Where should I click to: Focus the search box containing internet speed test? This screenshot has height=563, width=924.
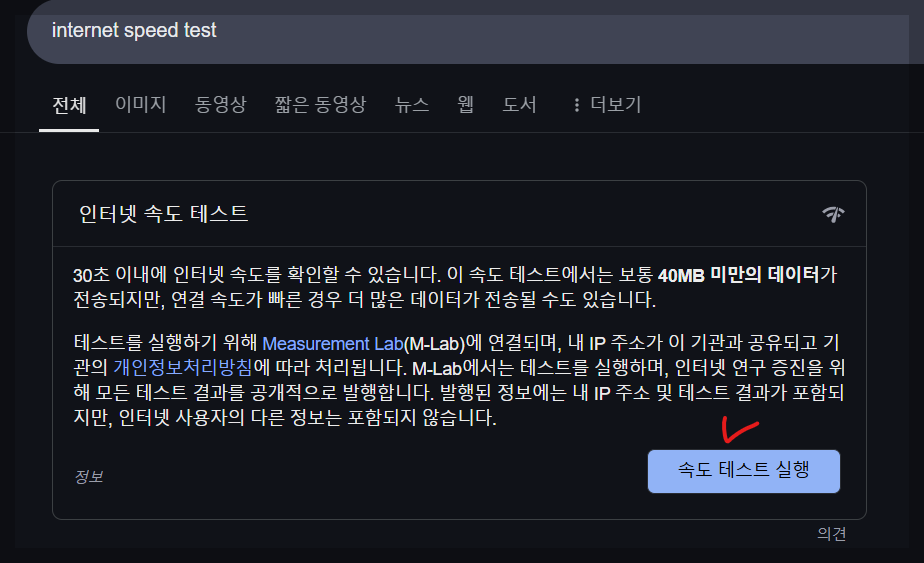tap(468, 32)
